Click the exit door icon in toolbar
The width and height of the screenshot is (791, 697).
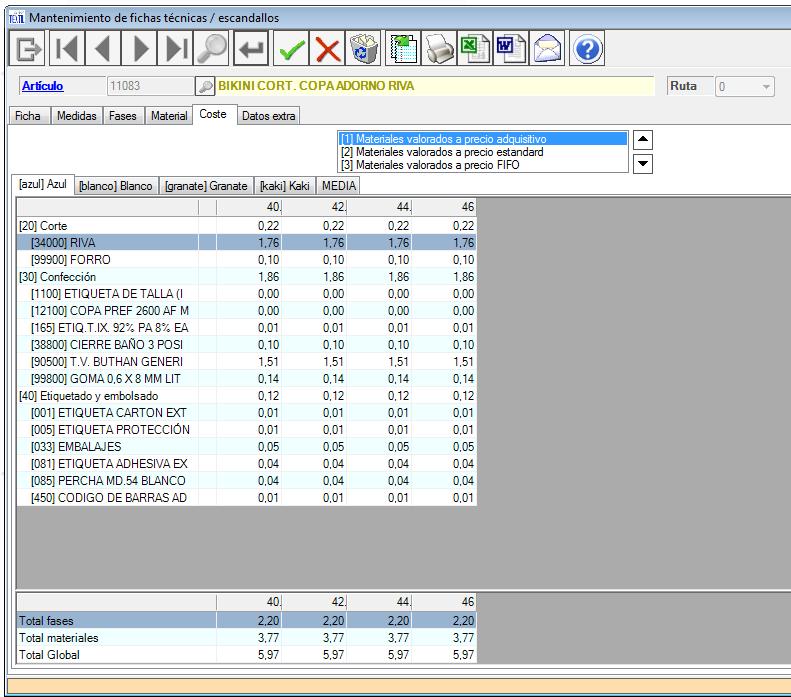27,49
